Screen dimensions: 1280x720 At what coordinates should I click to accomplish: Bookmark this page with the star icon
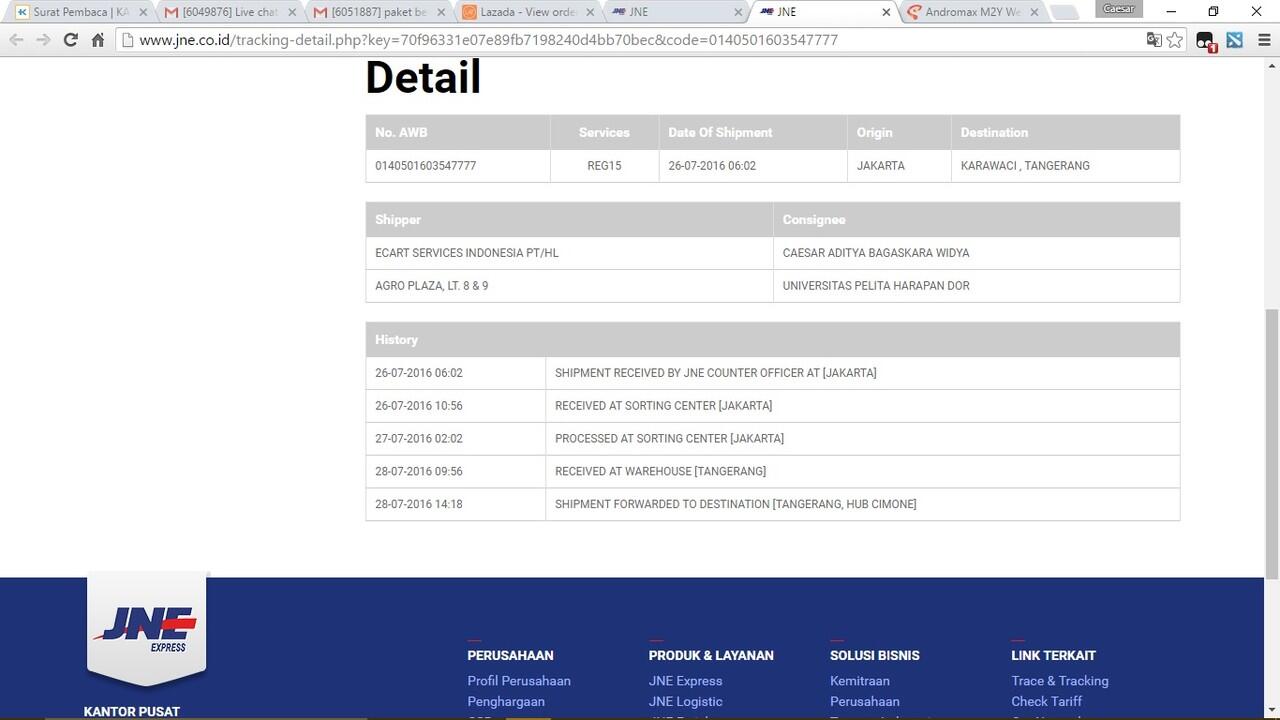click(x=1175, y=40)
